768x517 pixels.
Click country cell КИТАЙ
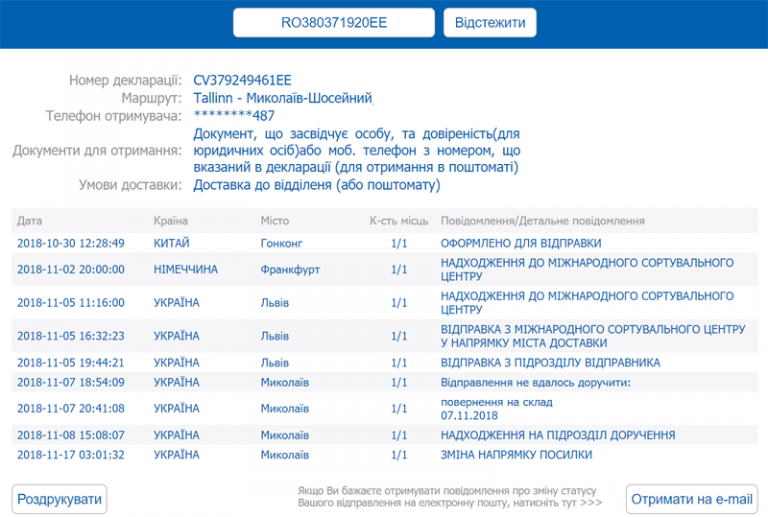coord(171,243)
